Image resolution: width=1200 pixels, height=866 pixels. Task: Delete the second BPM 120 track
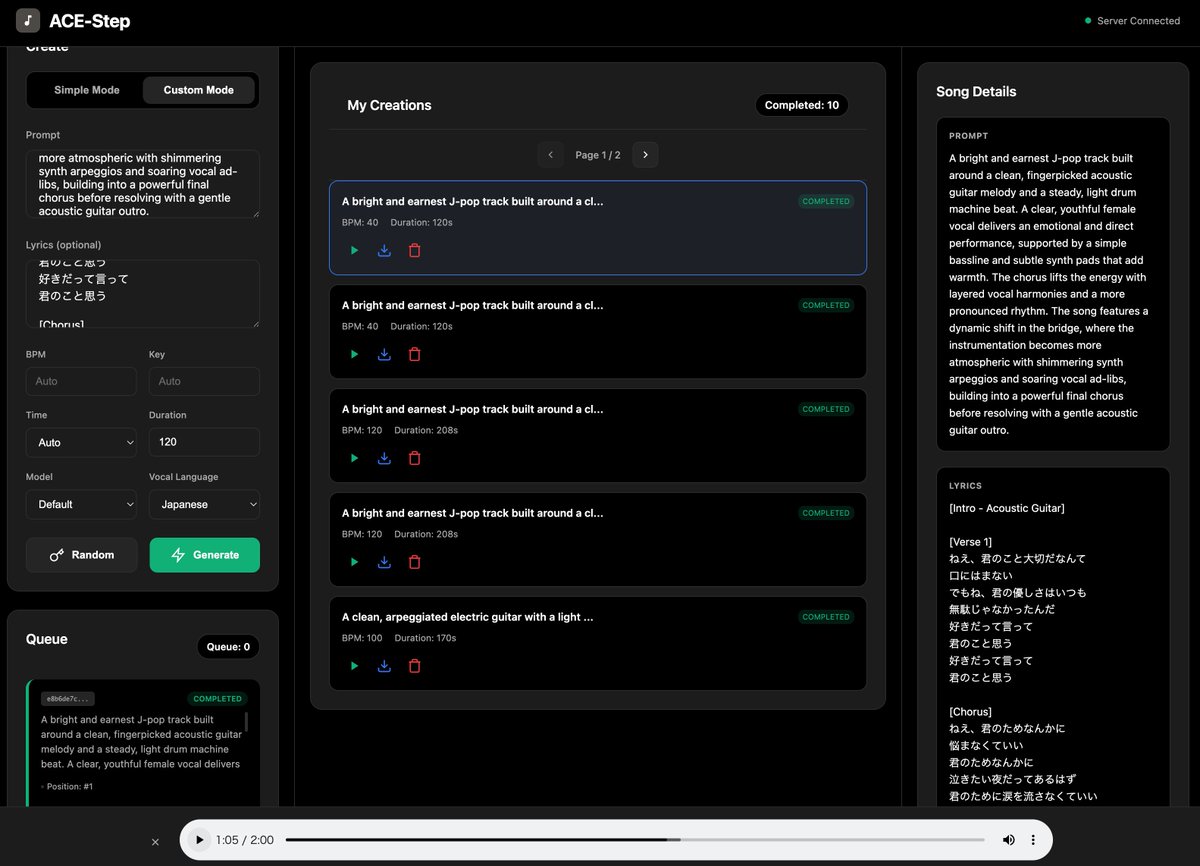click(415, 562)
